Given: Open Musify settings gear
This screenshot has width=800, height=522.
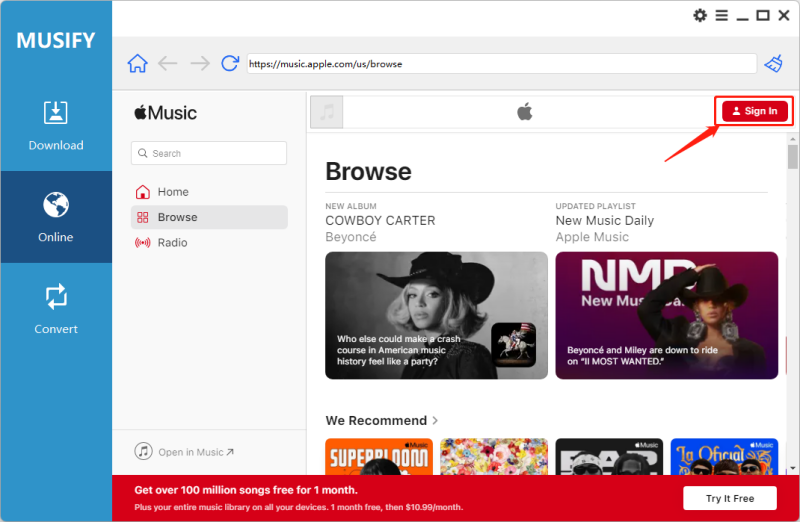Looking at the screenshot, I should (700, 15).
